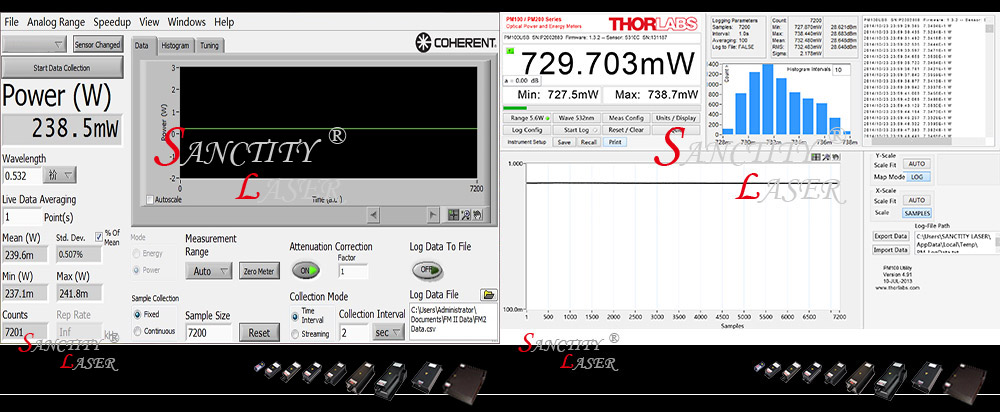Click the Wavelength 0.532 input field
This screenshot has height=412, width=1000.
[22, 175]
